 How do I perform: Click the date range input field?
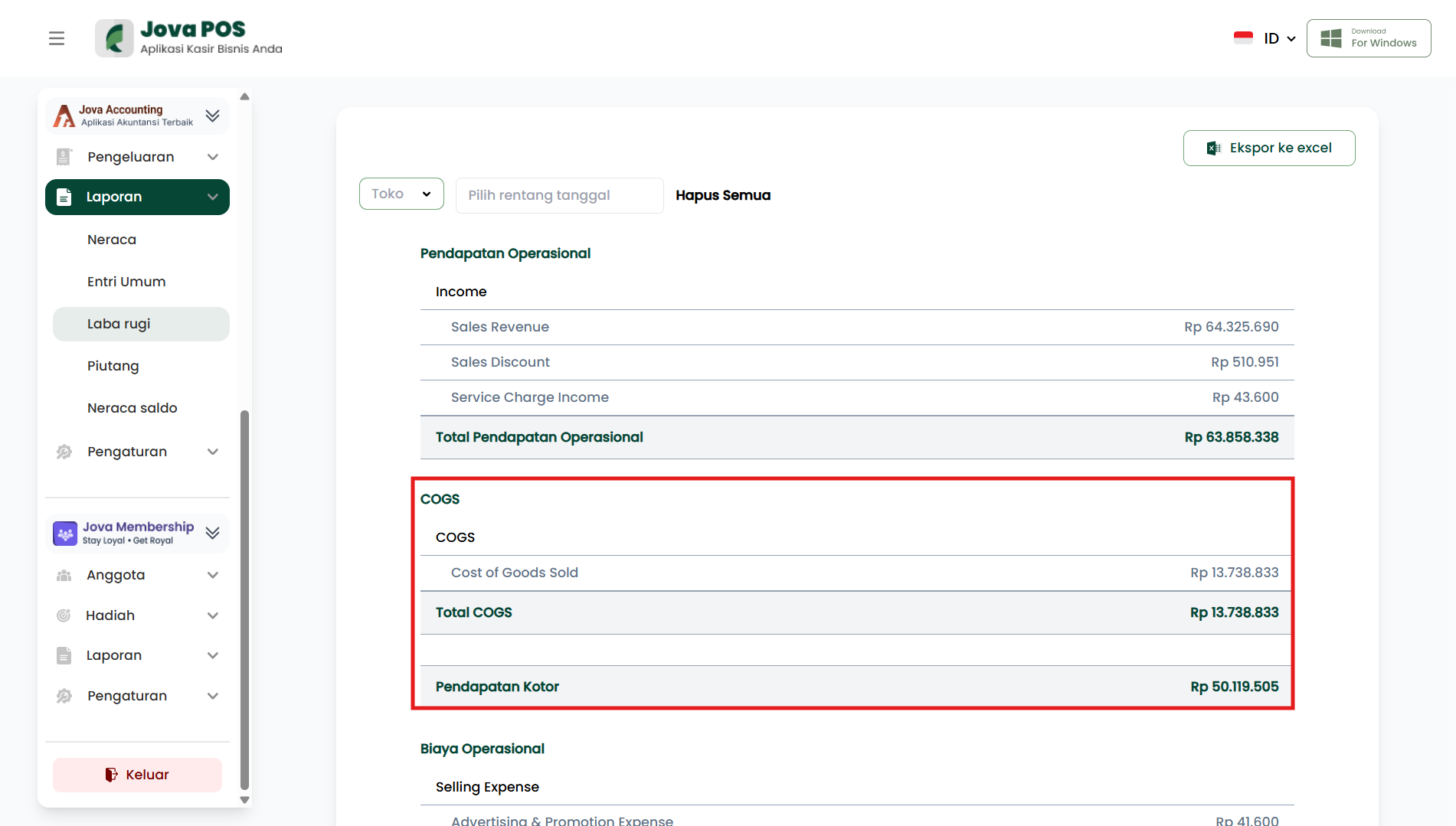click(559, 195)
